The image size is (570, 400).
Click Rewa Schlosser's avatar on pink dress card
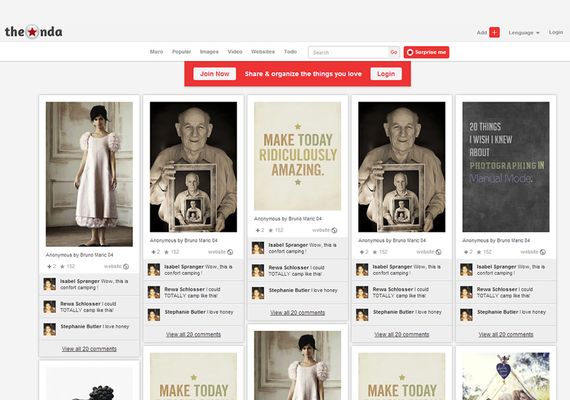point(50,307)
